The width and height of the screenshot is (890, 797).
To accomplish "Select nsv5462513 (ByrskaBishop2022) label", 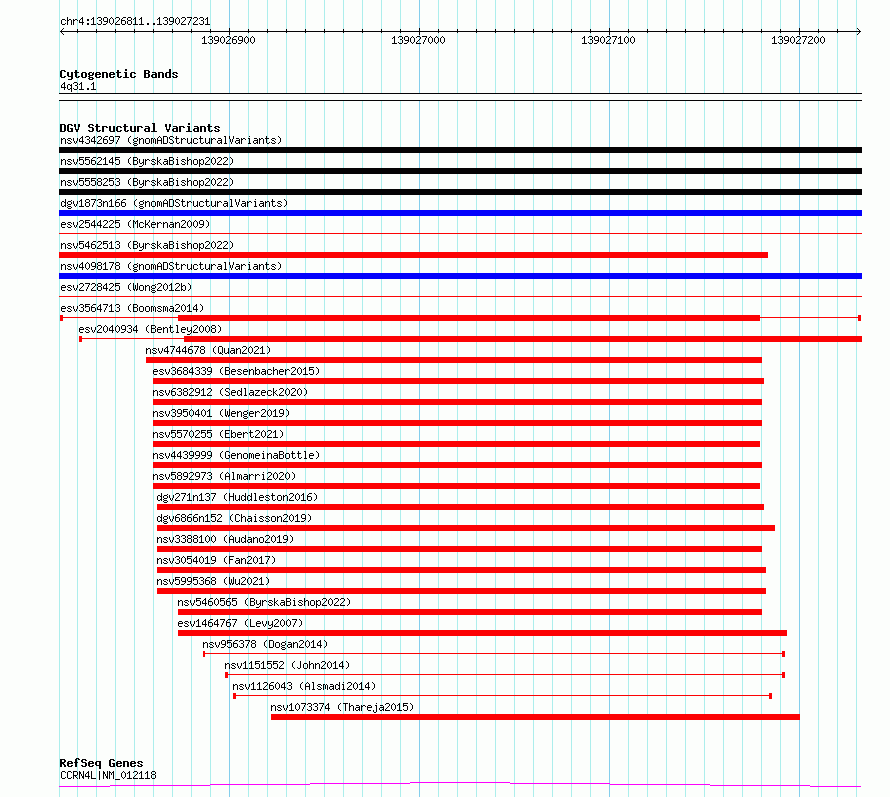I will 147,245.
